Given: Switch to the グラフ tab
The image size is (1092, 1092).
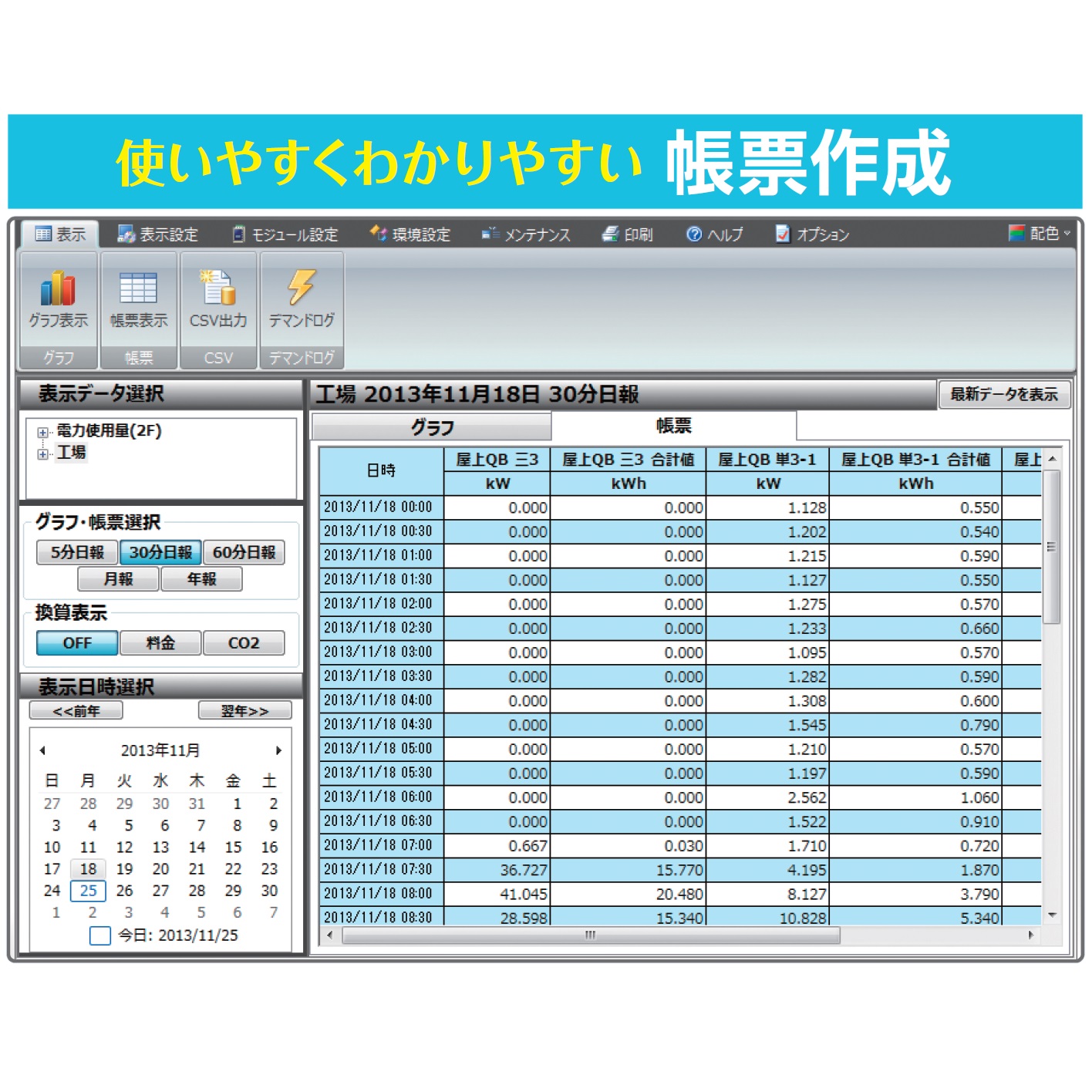Looking at the screenshot, I should tap(432, 427).
